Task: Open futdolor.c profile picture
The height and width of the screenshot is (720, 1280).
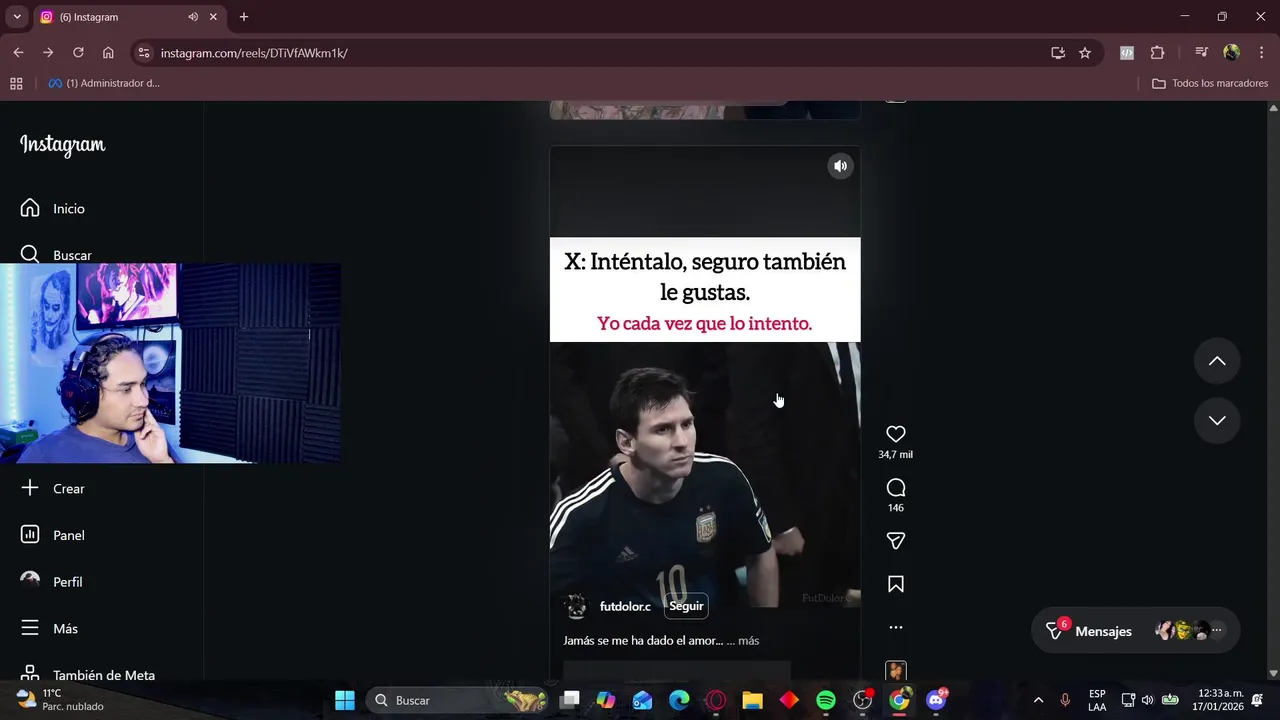Action: pos(576,606)
